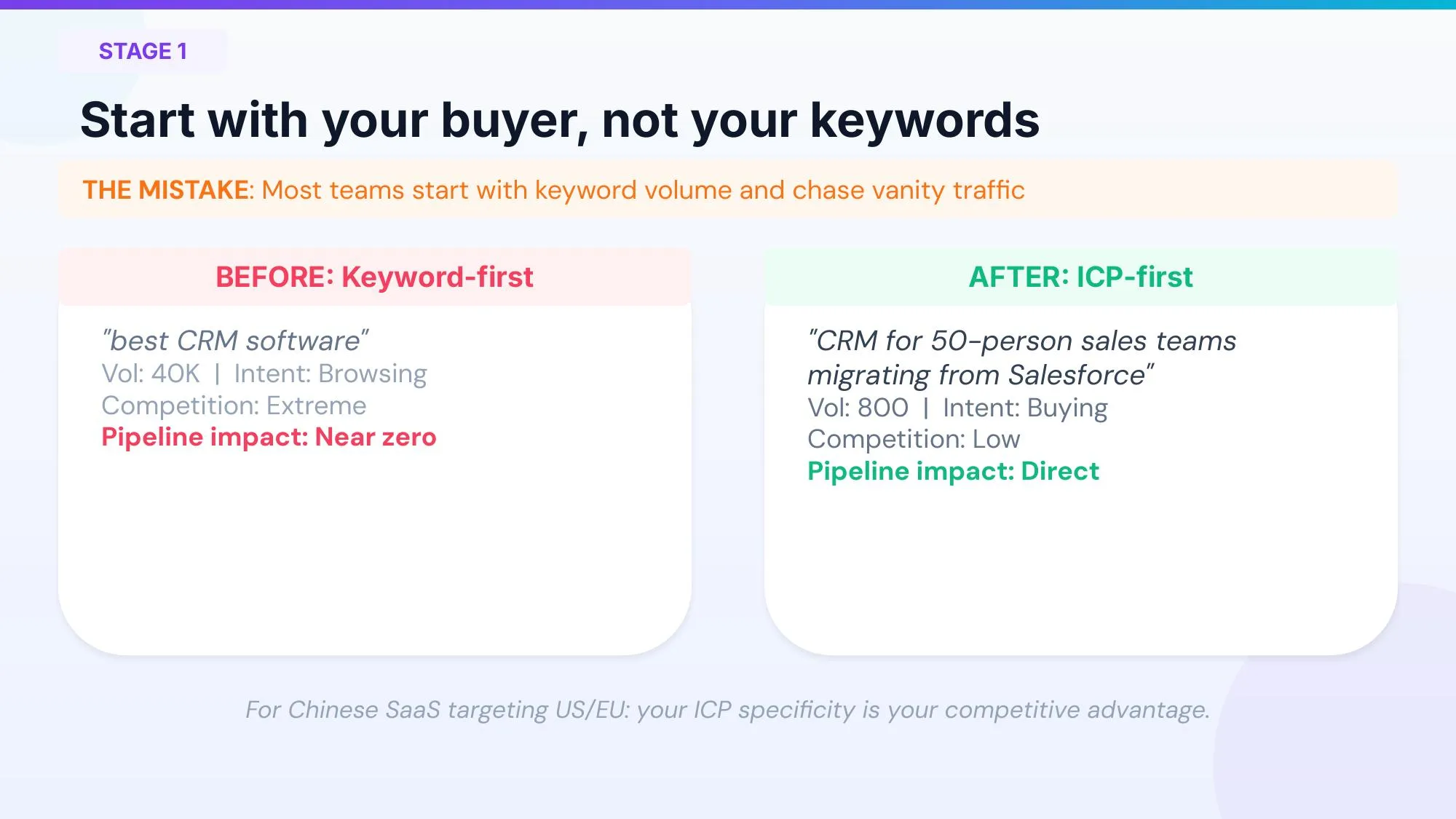Click the bold THE MISTAKE label
Viewport: 1456px width, 819px height.
point(166,190)
